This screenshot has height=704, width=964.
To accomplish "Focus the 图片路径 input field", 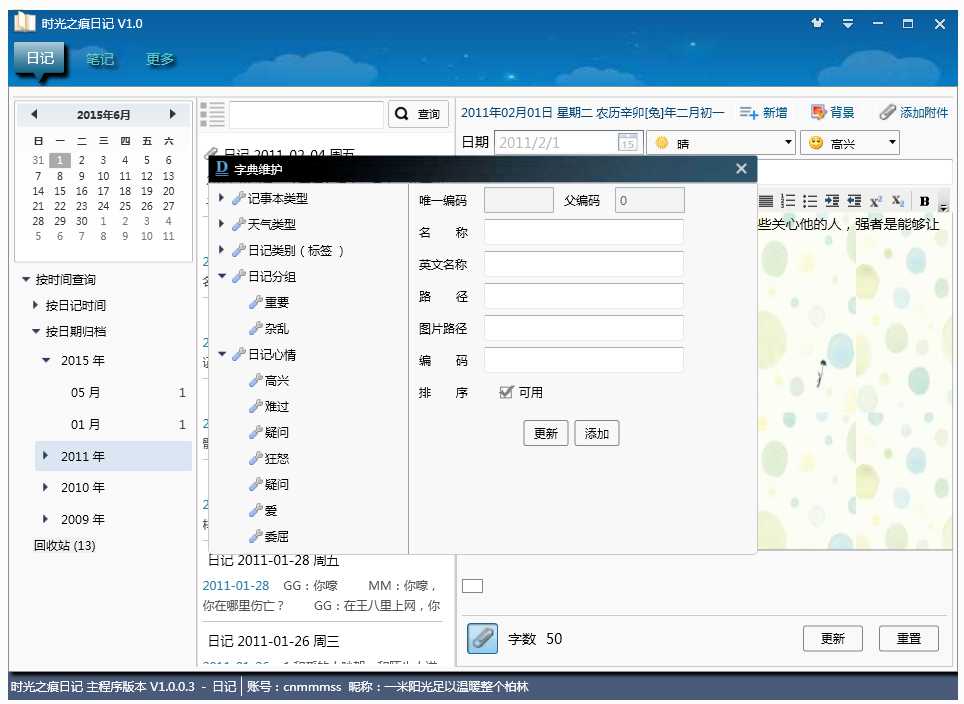I will click(x=583, y=328).
